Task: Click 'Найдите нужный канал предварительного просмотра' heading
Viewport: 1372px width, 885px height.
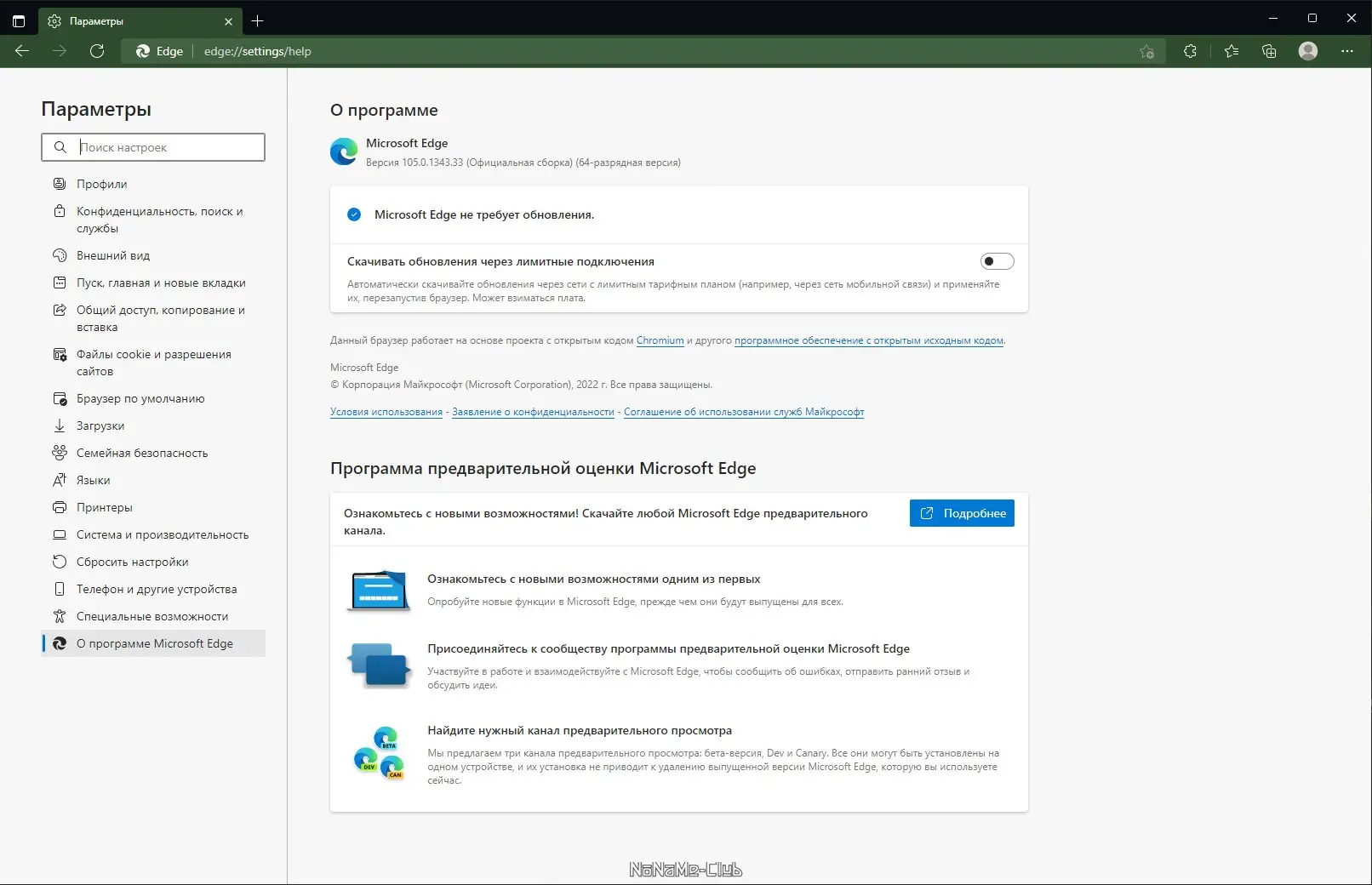Action: 580,730
